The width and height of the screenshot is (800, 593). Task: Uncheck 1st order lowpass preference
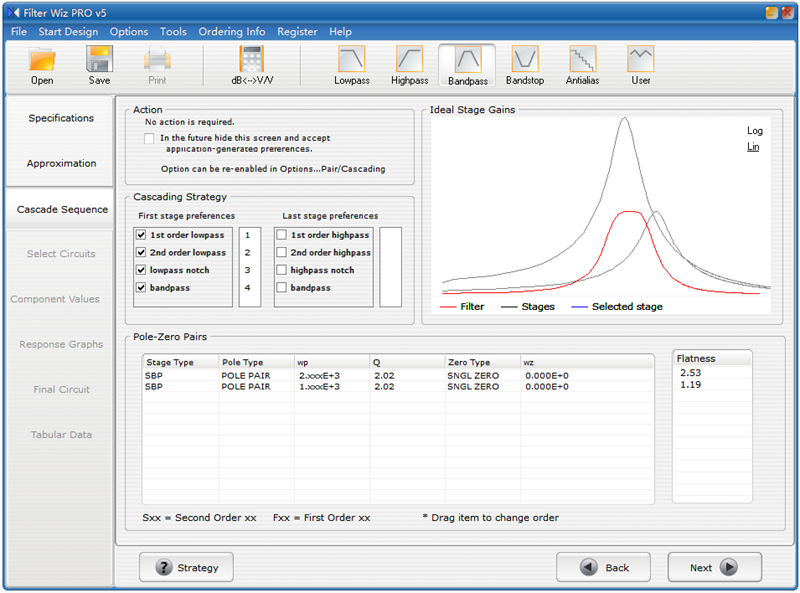point(141,235)
